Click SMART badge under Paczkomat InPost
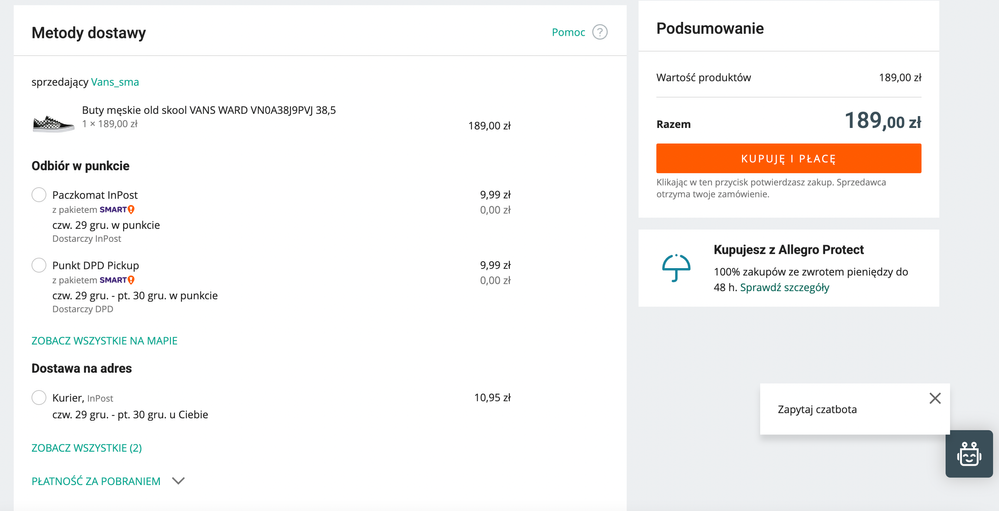Viewport: 999px width, 511px height. 117,210
